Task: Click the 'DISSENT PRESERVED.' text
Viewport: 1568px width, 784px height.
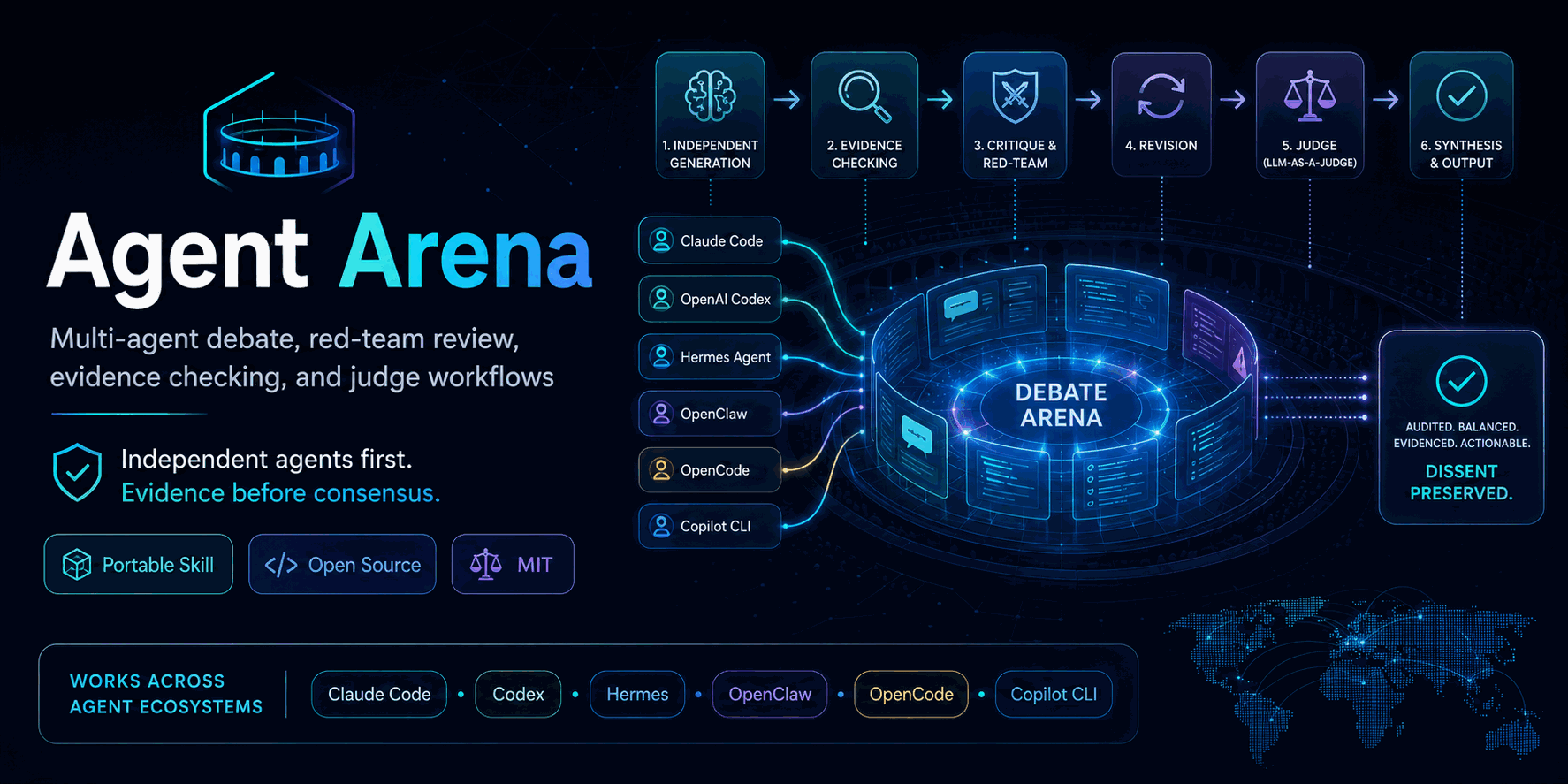Action: click(x=1461, y=483)
